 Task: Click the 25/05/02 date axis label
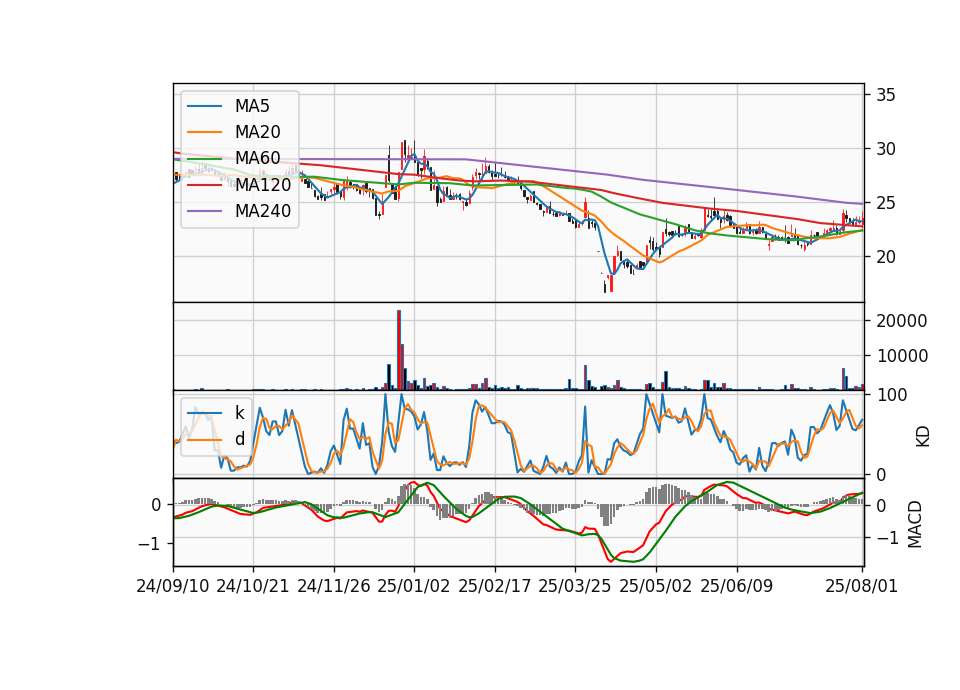656,586
